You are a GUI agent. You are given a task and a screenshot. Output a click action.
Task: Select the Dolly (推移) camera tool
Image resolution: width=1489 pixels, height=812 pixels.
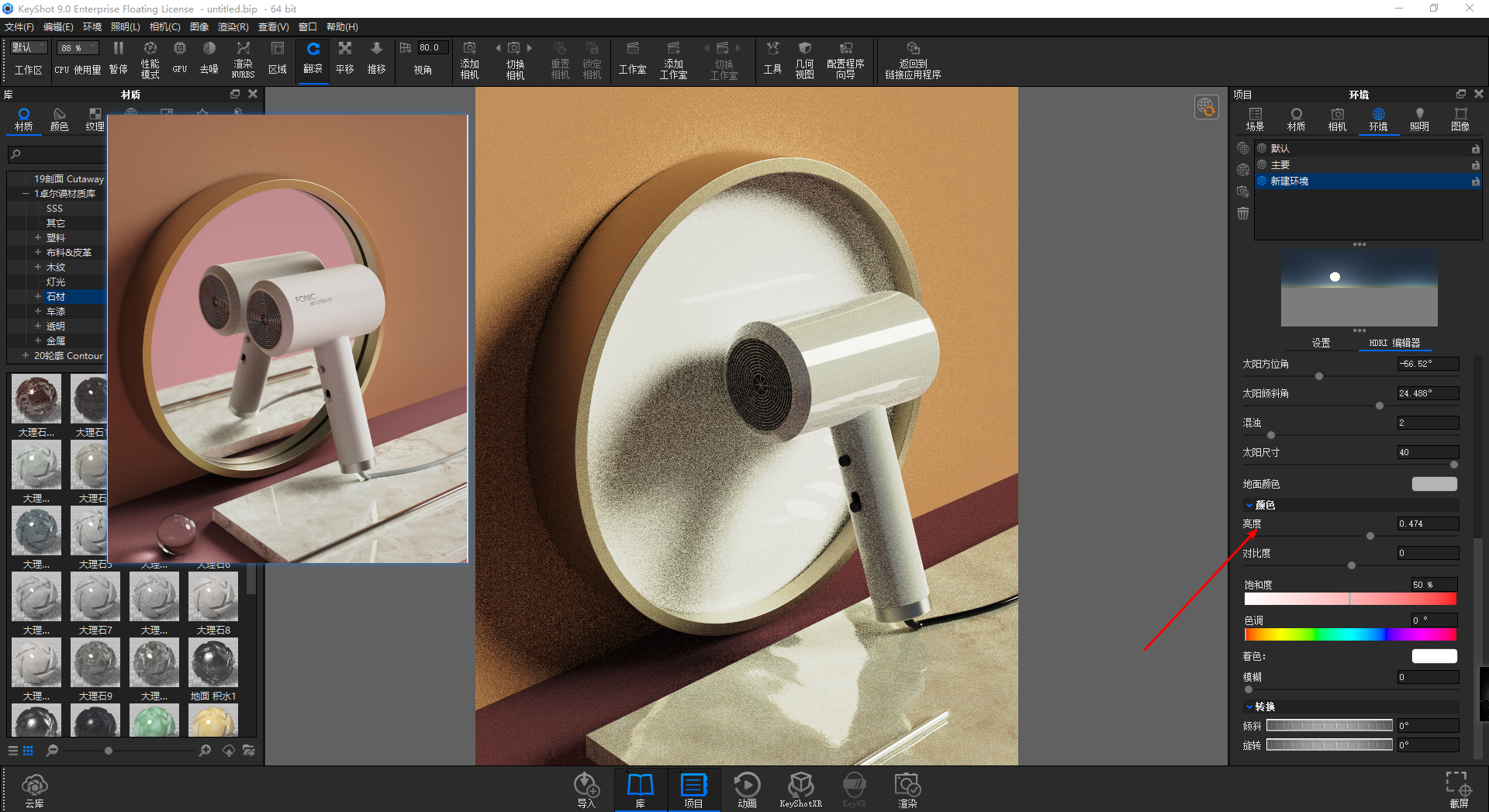tap(376, 58)
